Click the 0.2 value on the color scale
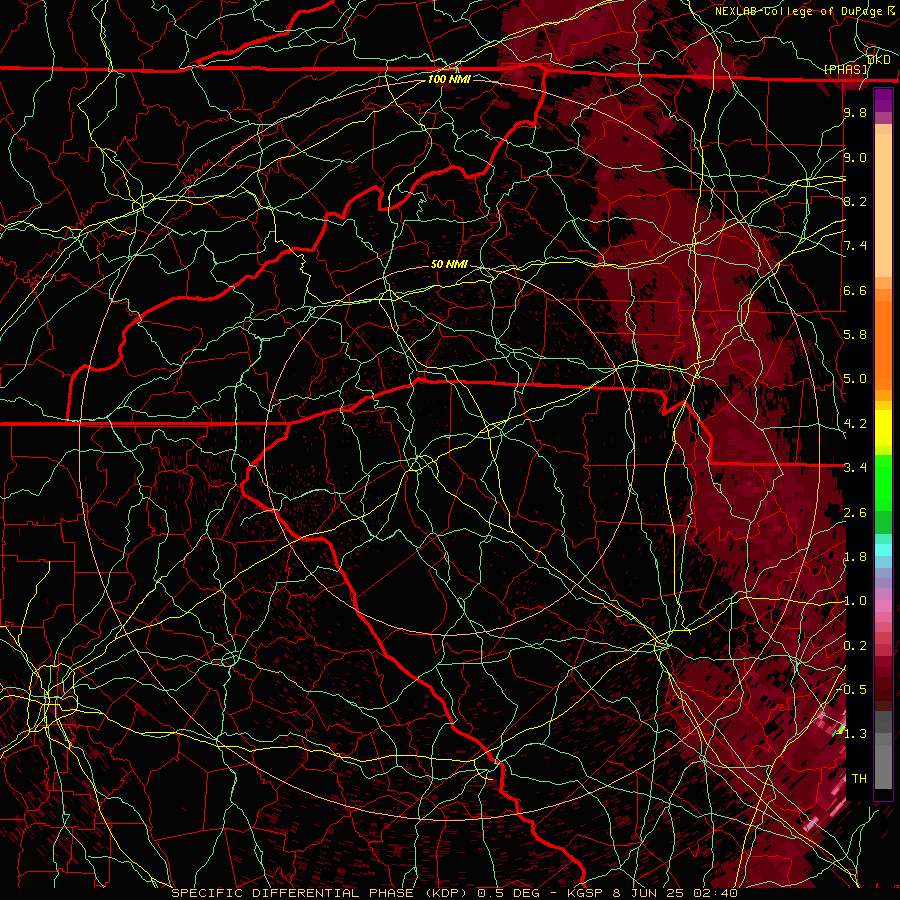 855,646
